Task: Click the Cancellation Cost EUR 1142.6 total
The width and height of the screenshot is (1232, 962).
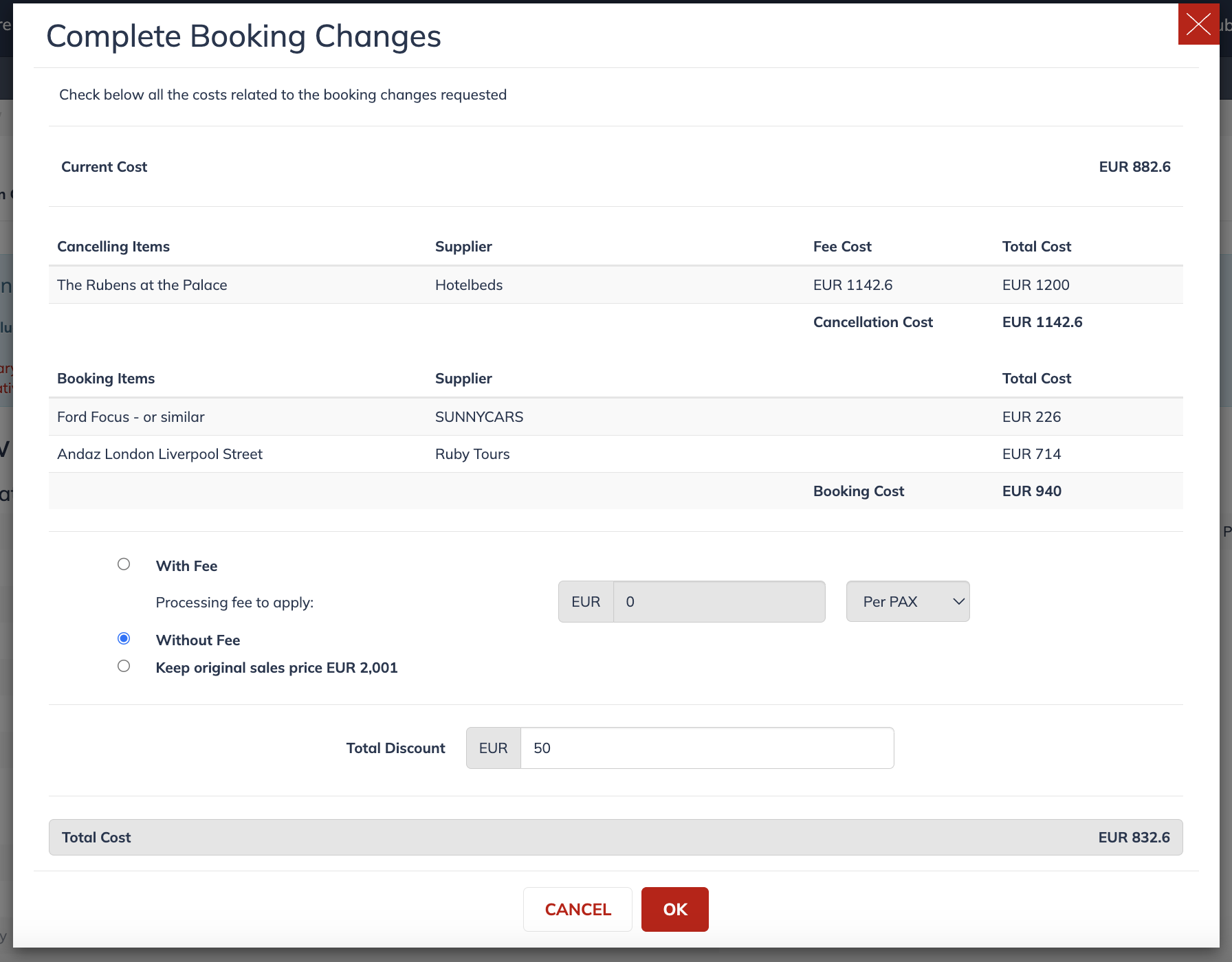Action: 1042,322
